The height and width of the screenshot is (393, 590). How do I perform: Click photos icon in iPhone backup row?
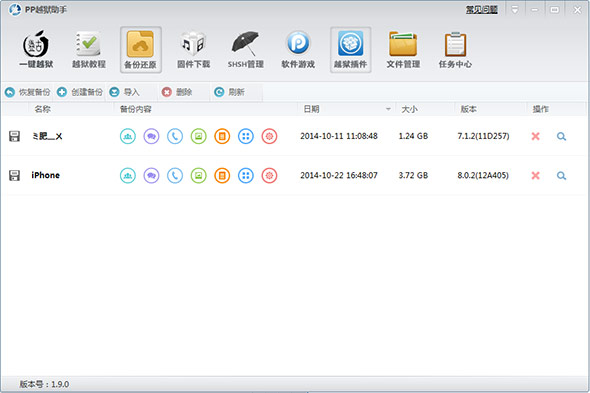(199, 175)
